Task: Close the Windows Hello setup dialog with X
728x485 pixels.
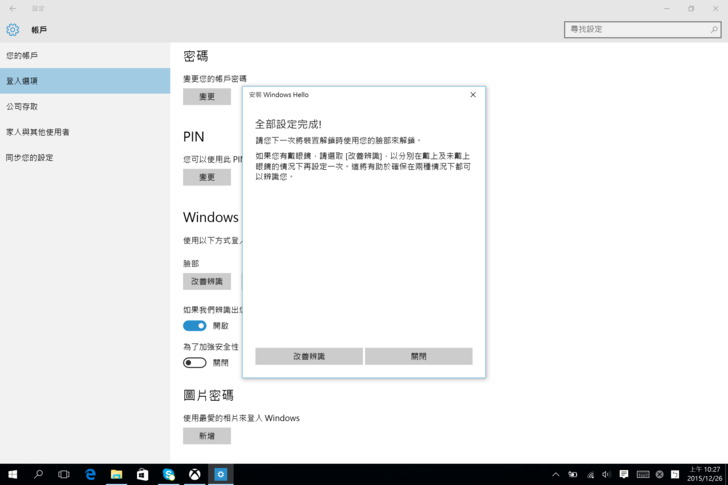Action: (x=473, y=95)
